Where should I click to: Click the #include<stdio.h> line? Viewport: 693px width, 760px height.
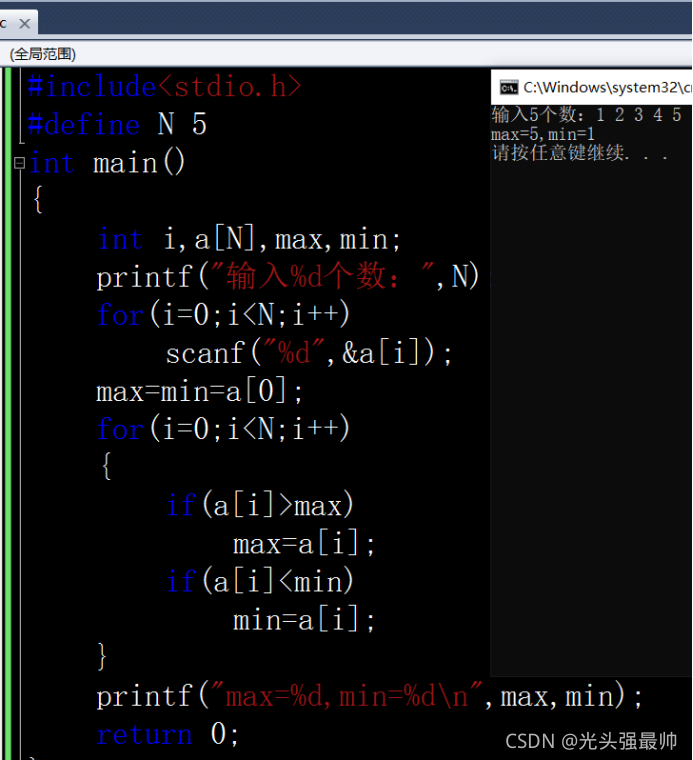coord(164,87)
